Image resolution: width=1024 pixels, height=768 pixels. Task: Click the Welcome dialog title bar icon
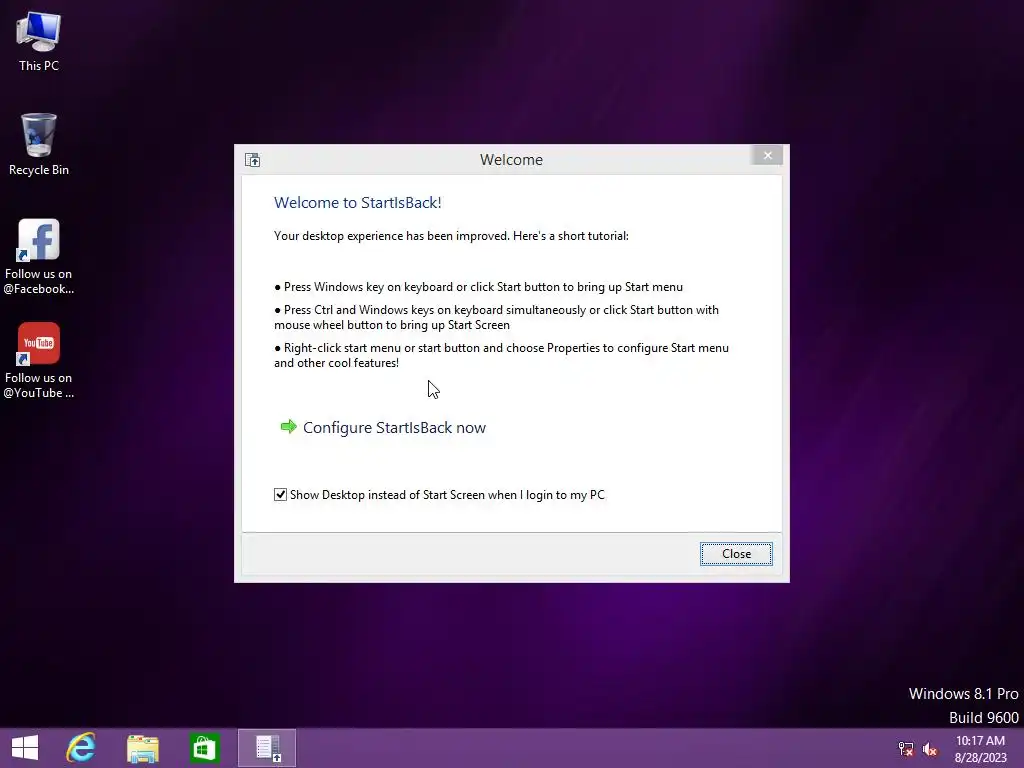[253, 160]
